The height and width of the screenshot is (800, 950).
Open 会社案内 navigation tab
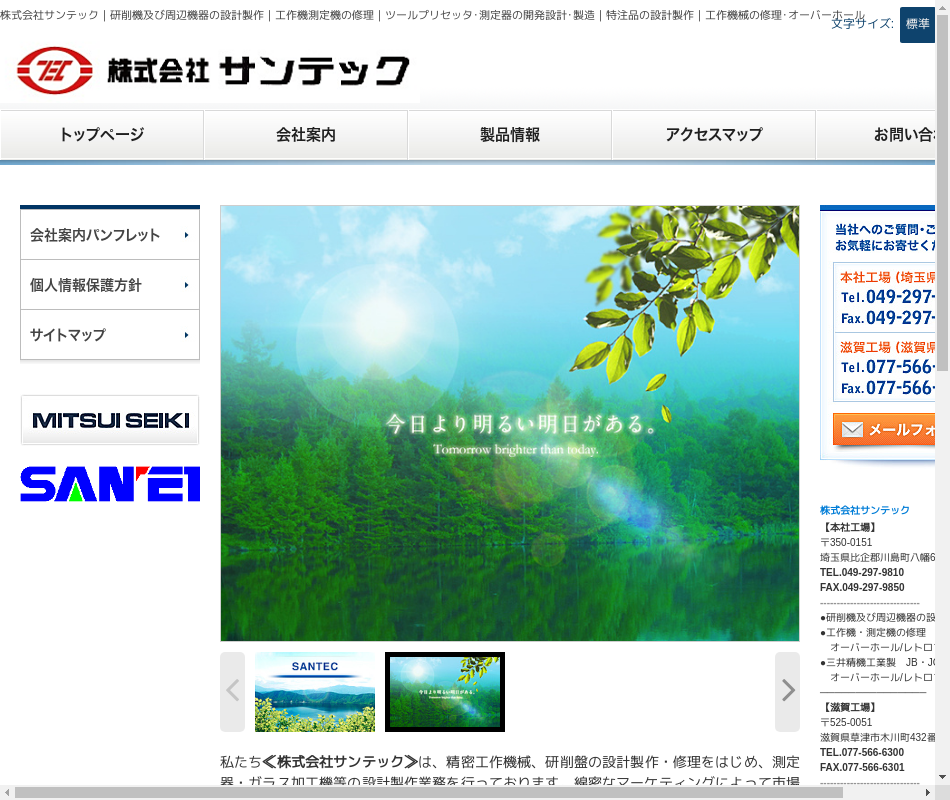[306, 135]
